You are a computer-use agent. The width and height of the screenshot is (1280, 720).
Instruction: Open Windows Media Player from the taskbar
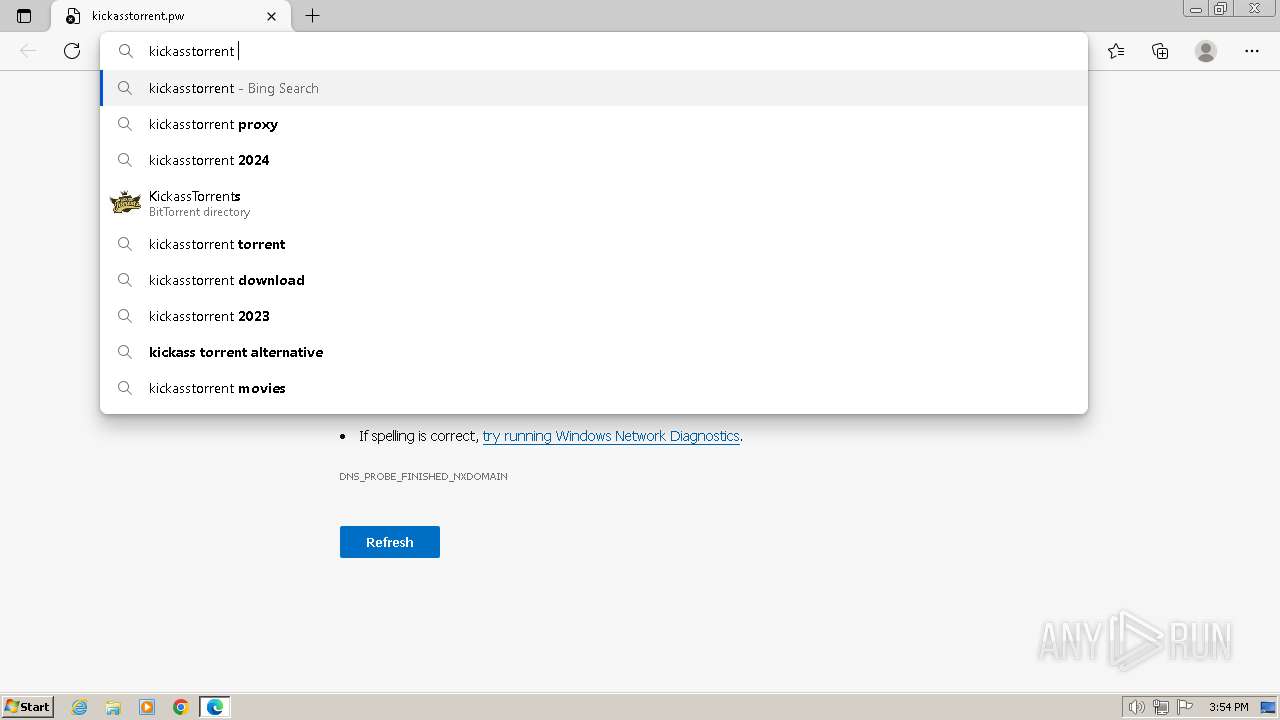tap(147, 707)
